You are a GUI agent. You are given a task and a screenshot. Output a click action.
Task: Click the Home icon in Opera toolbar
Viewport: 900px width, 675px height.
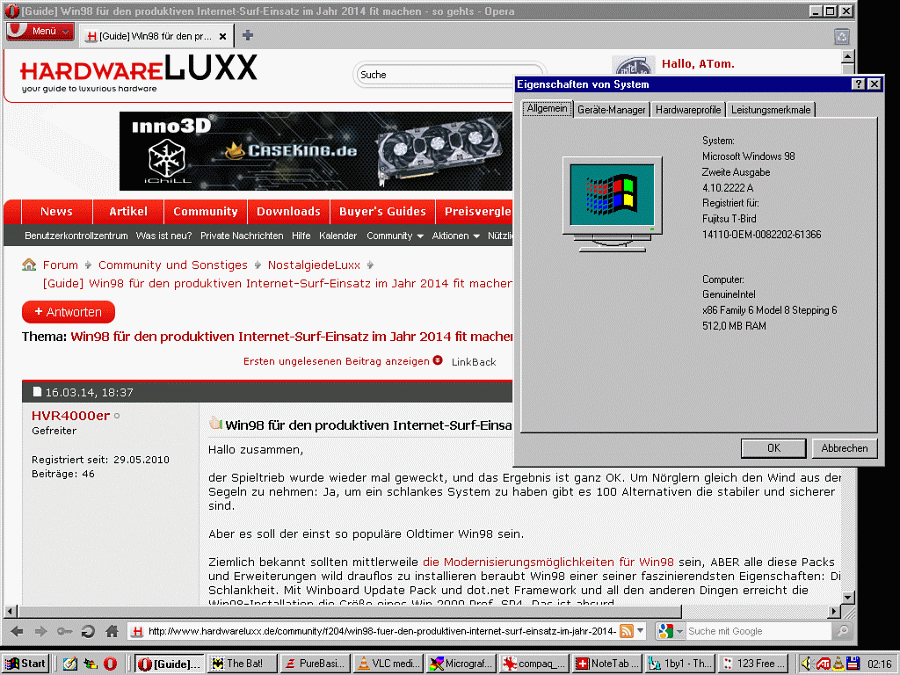point(112,631)
